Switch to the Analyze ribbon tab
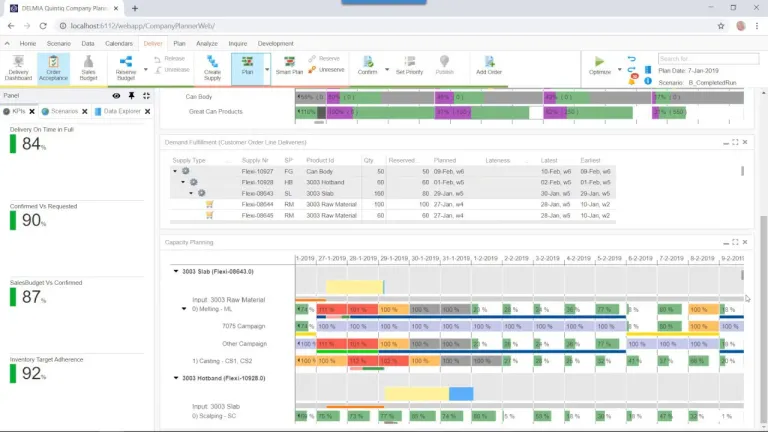Screen dimensions: 768x432 [x=207, y=44]
